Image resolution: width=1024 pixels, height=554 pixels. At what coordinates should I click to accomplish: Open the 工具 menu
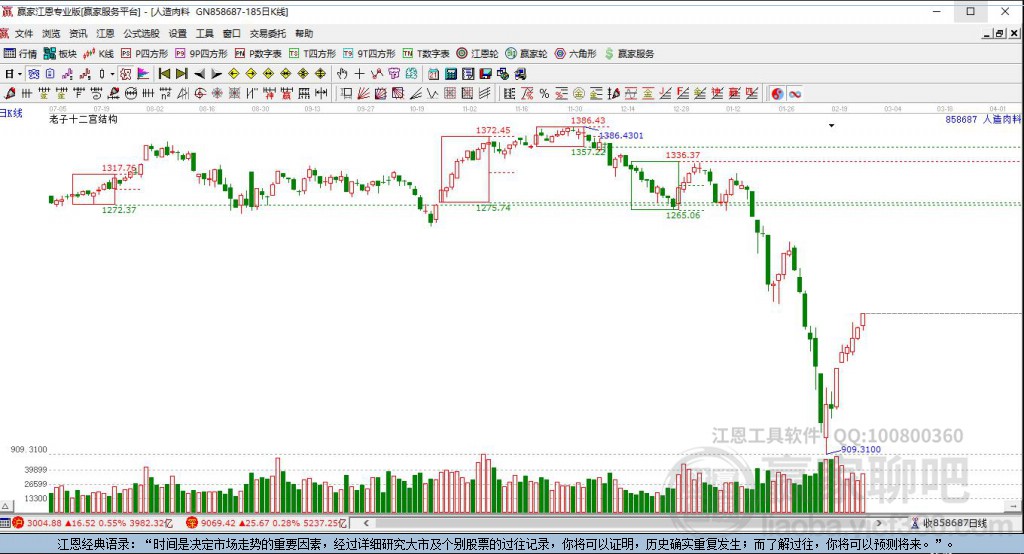[204, 33]
